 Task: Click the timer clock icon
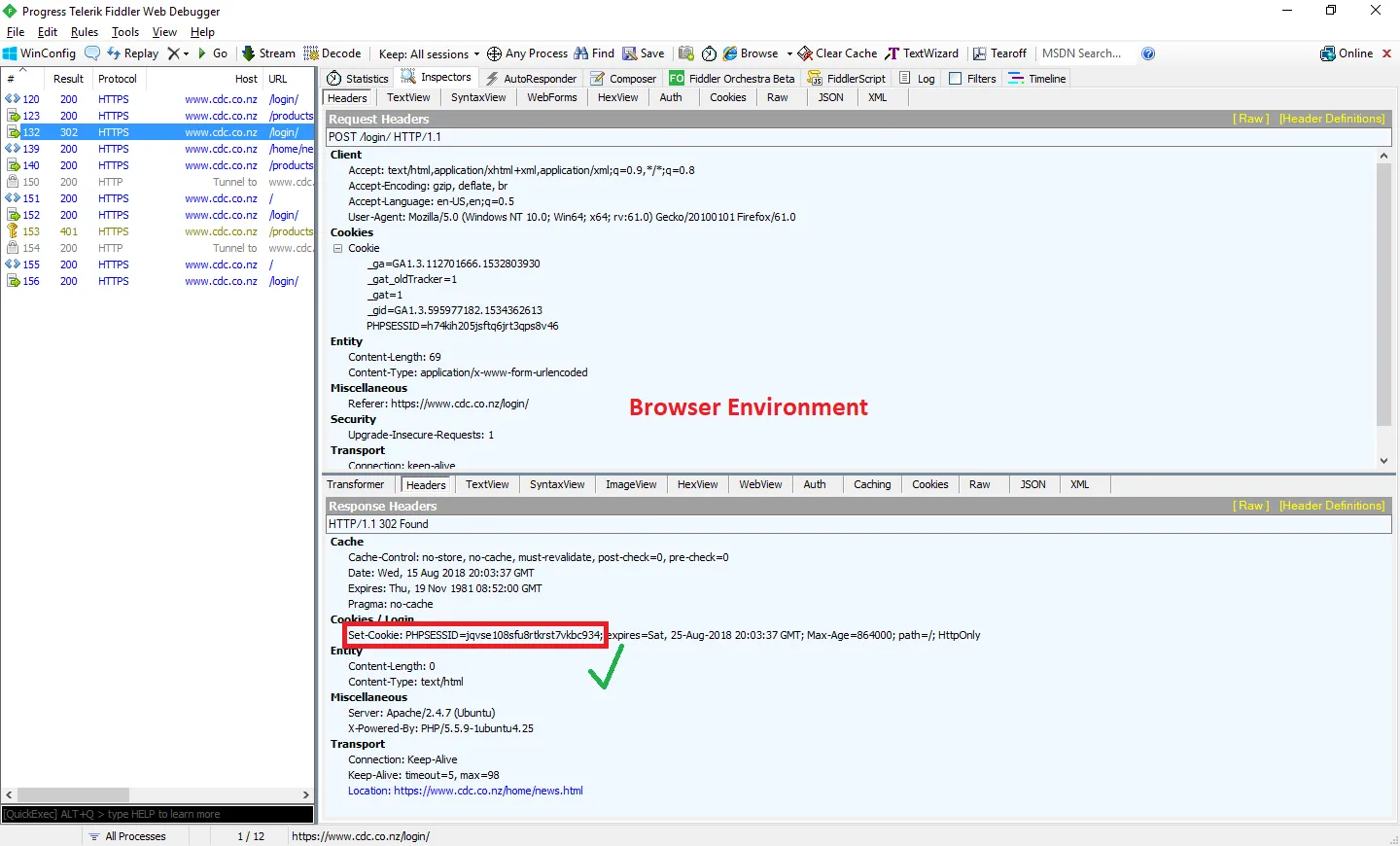click(x=710, y=53)
